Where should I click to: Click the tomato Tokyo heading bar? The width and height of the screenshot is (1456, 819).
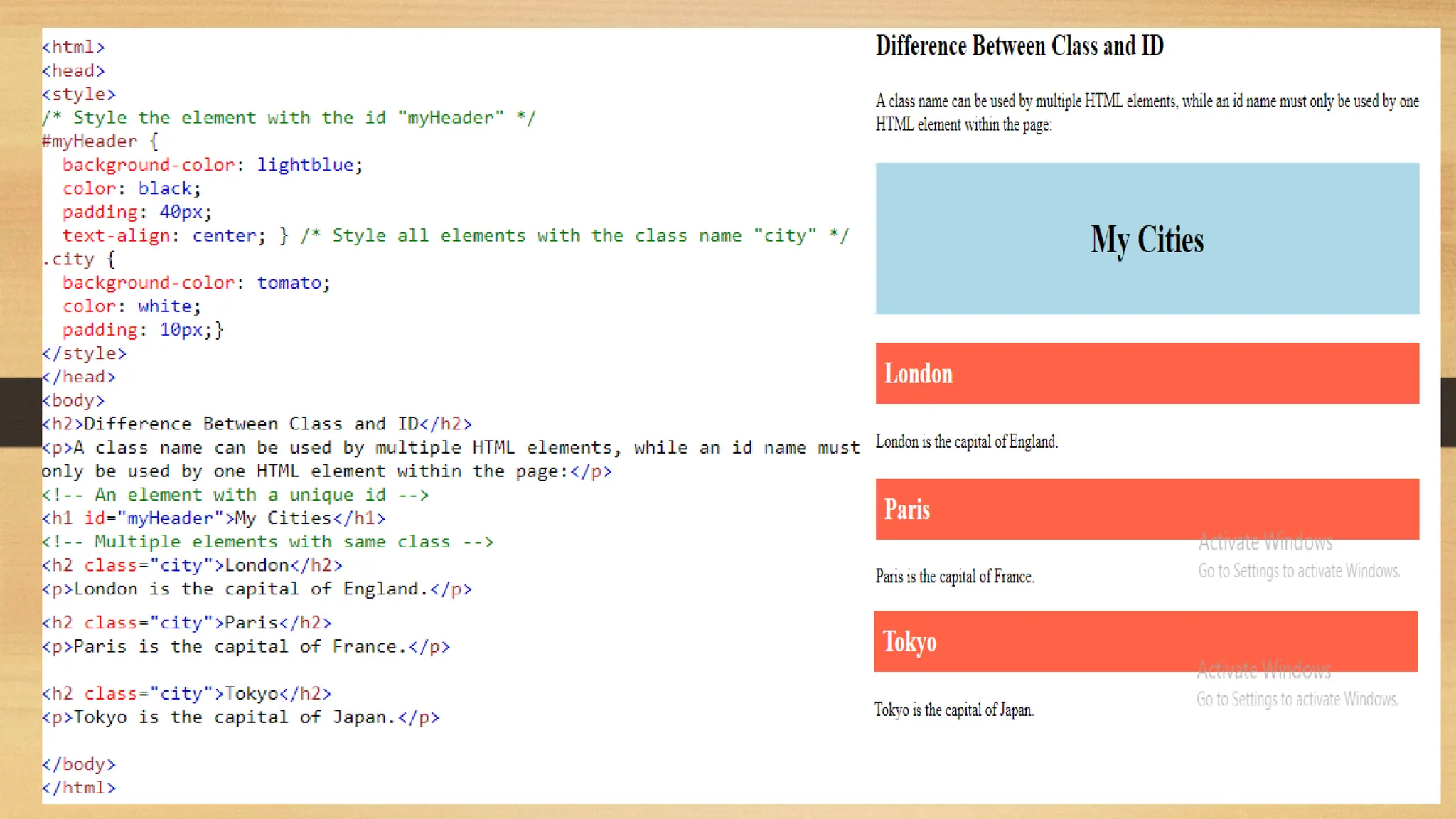(1145, 641)
